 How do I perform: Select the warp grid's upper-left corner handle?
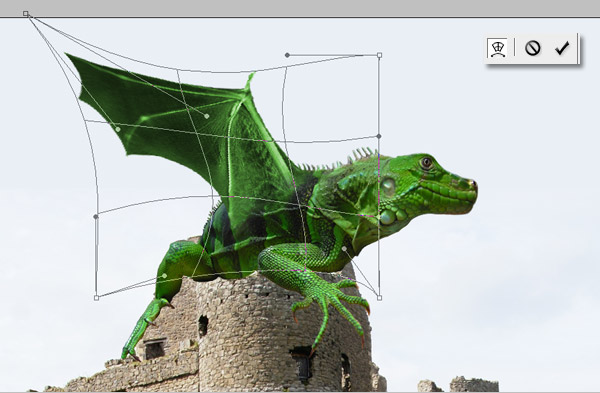[x=26, y=14]
